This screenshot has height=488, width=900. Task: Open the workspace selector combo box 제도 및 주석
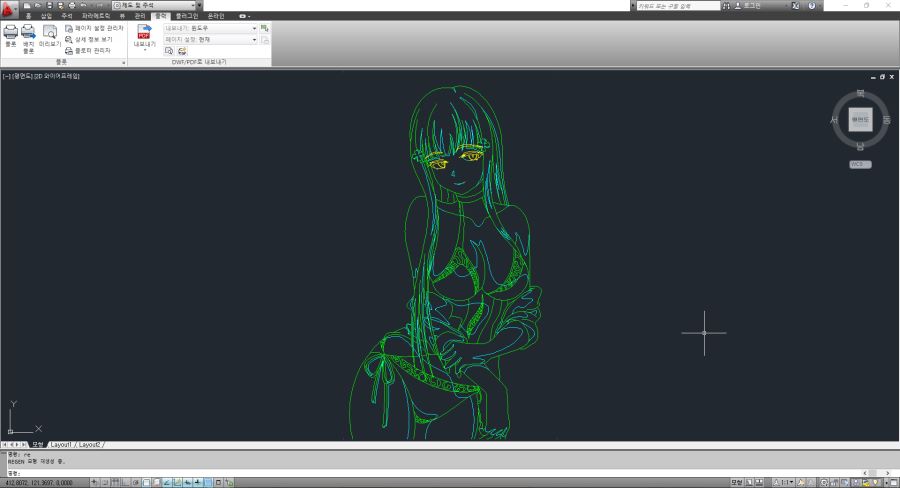[x=154, y=6]
